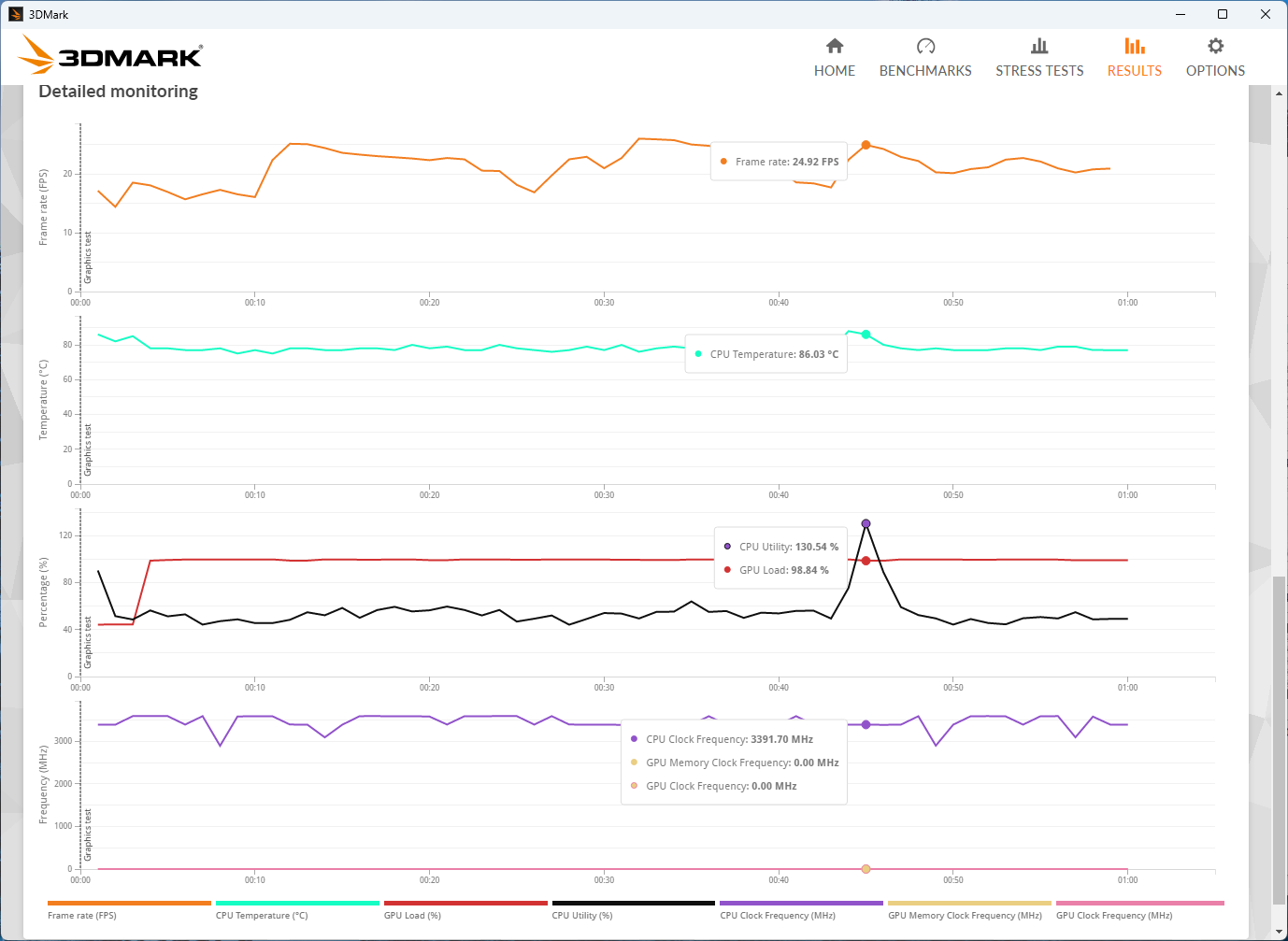
Task: Click the 3DMark title bar app icon
Action: (x=15, y=14)
